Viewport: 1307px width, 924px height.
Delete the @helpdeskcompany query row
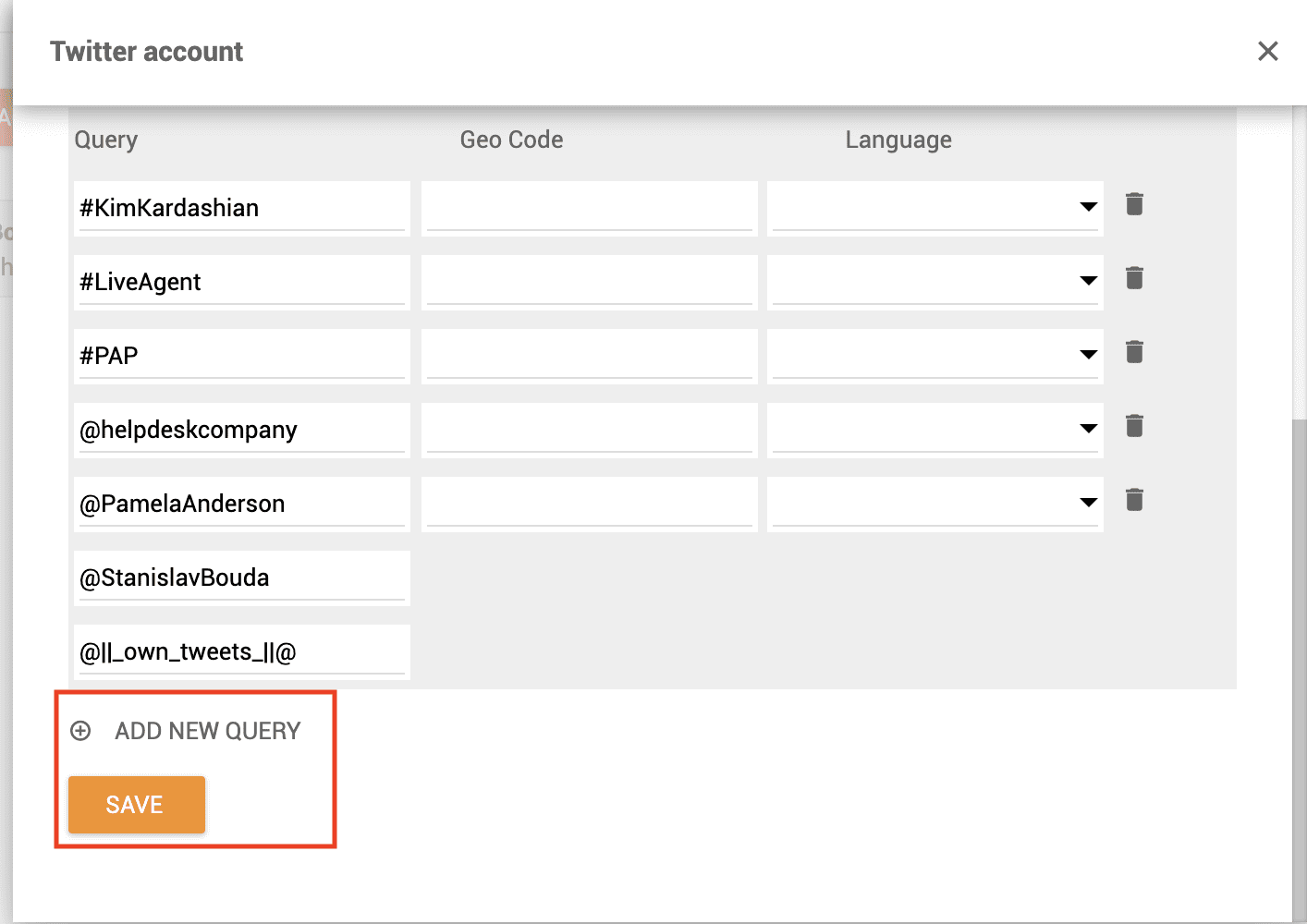coord(1134,426)
